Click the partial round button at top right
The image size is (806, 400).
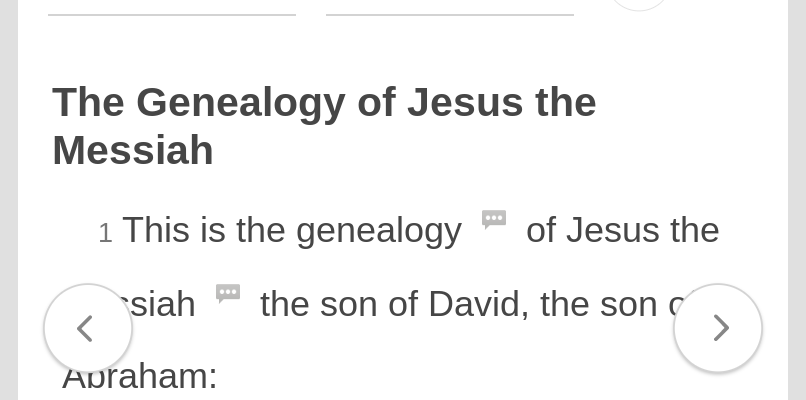(x=638, y=4)
